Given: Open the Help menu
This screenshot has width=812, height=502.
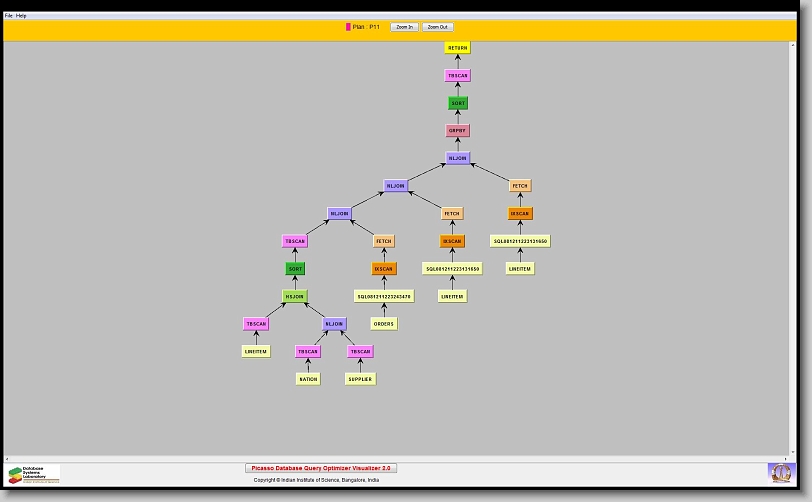Looking at the screenshot, I should (22, 16).
